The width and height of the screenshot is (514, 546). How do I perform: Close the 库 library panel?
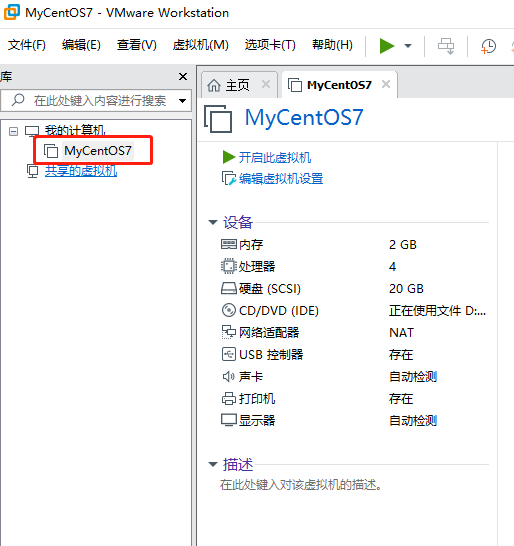click(183, 77)
